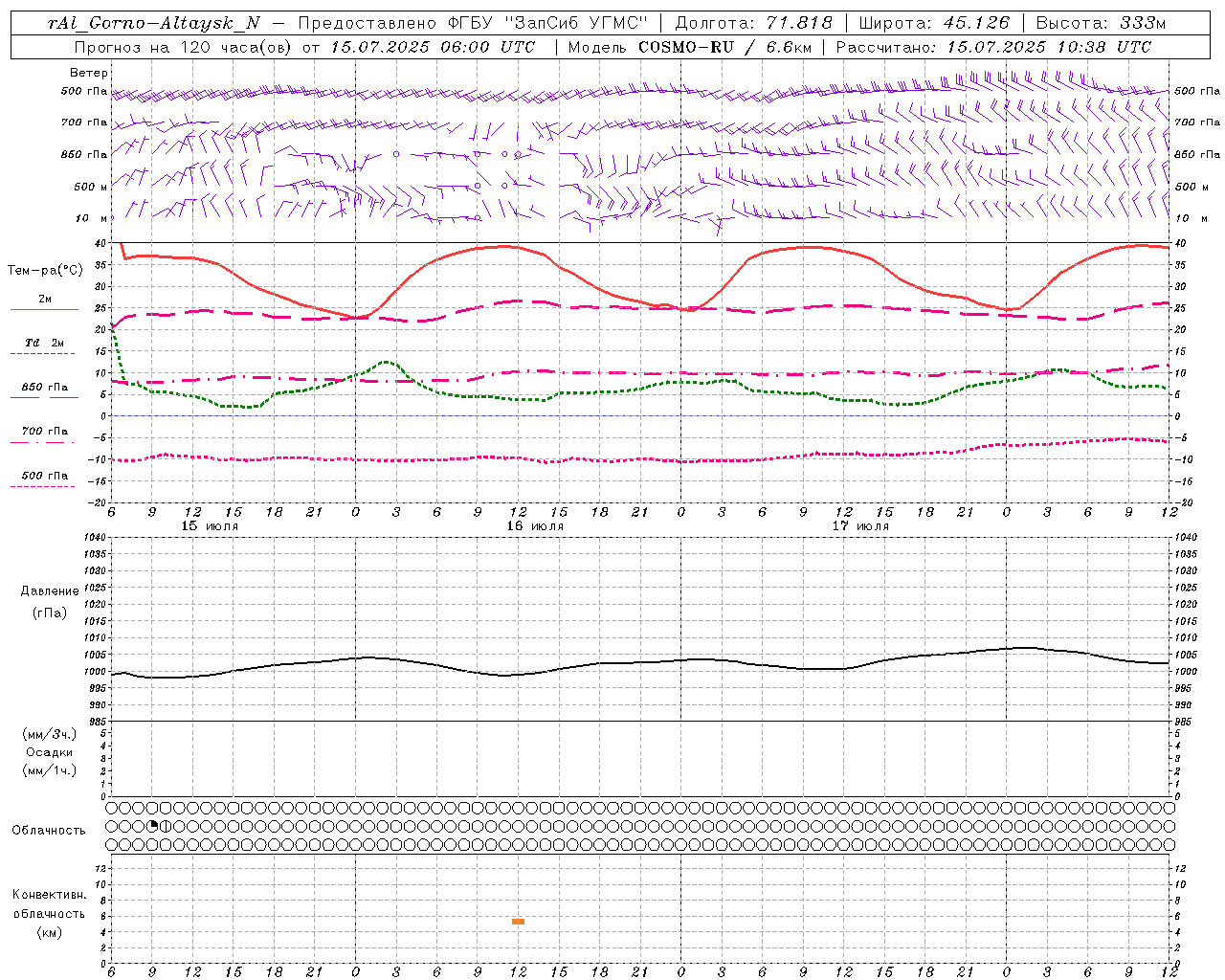
Task: Click the "15 июля" date label
Action: tap(210, 526)
